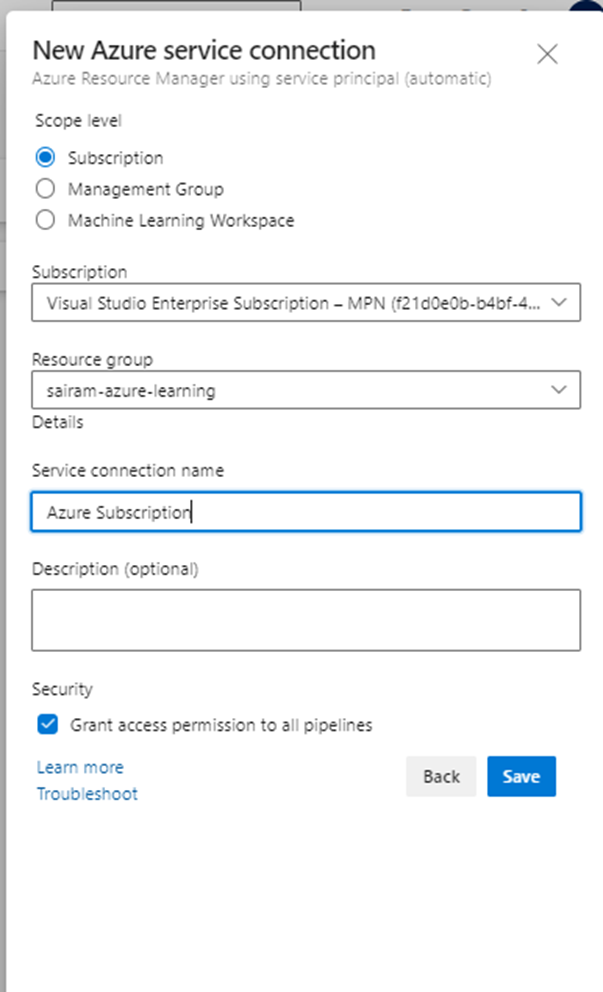Open the Visual Studio Enterprise Subscription combo box
The width and height of the screenshot is (603, 992).
[306, 302]
